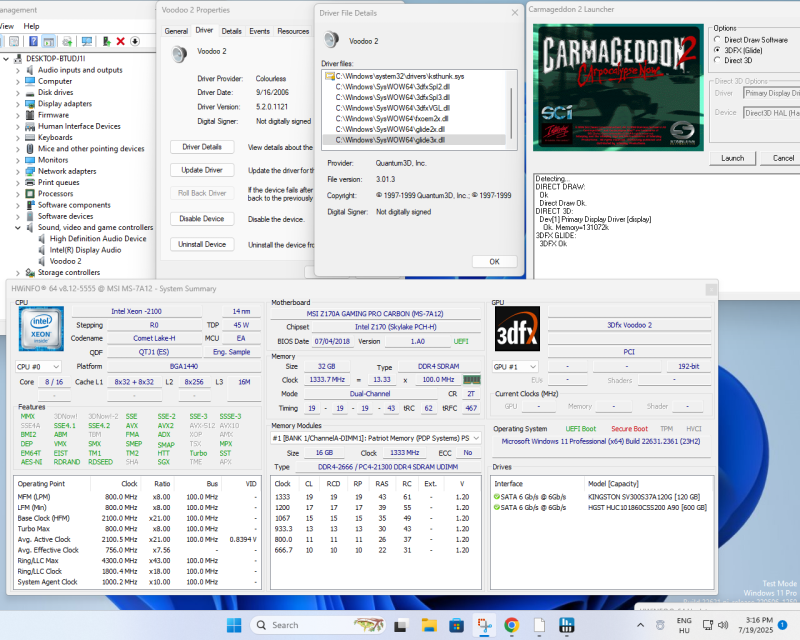
Task: Open Google Chrome from the taskbar
Action: coord(512,625)
